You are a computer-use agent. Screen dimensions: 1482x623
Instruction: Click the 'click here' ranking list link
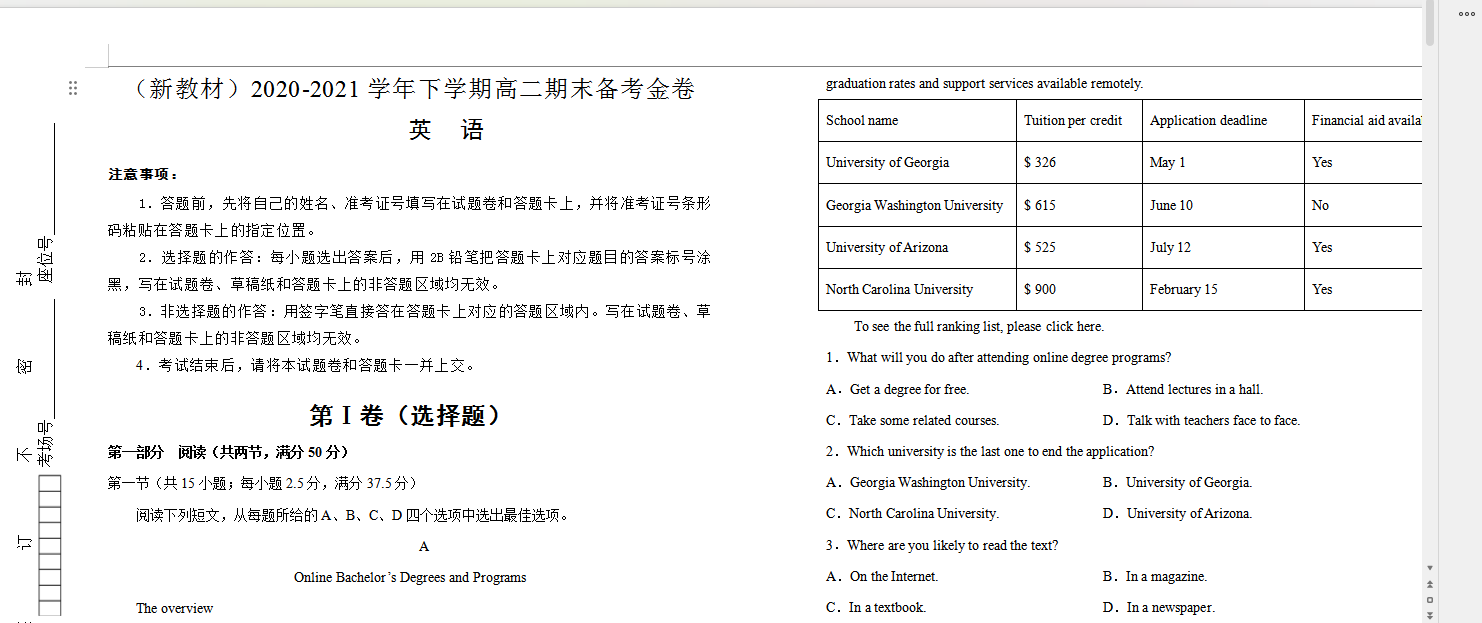1074,326
